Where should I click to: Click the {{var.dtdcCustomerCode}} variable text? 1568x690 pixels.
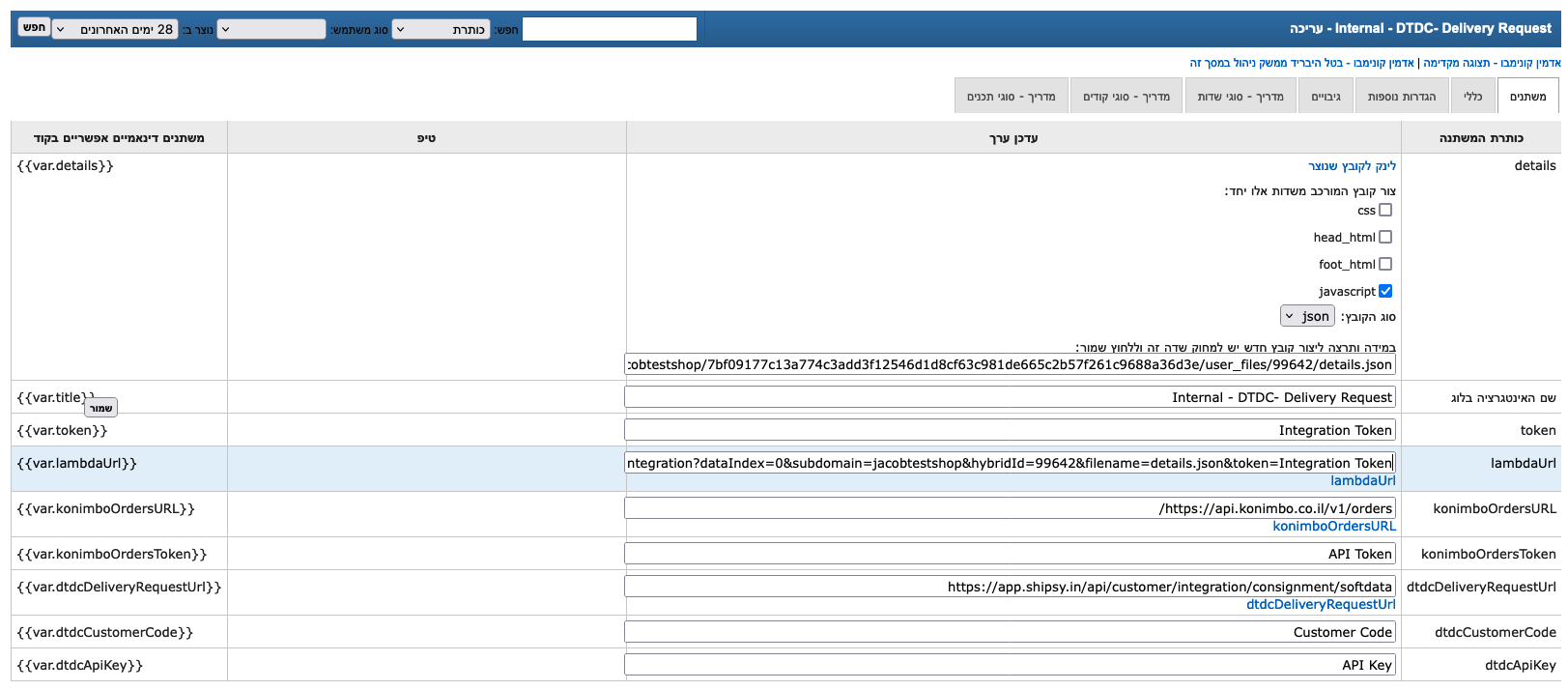click(104, 632)
